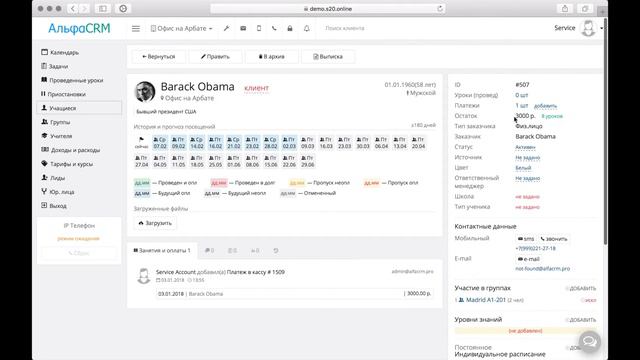Image resolution: width=640 pixels, height=360 pixels.
Task: Change the Цвет Белый value
Action: [x=523, y=168]
